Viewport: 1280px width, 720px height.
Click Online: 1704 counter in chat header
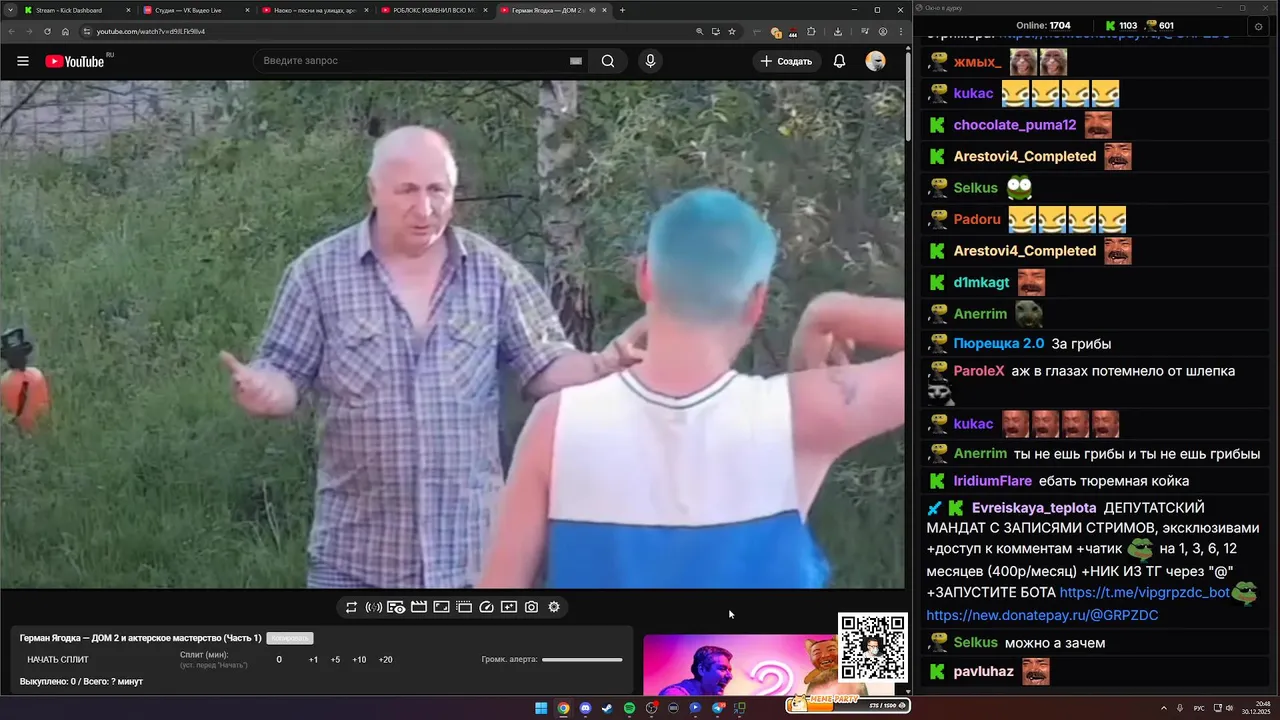pyautogui.click(x=1043, y=25)
